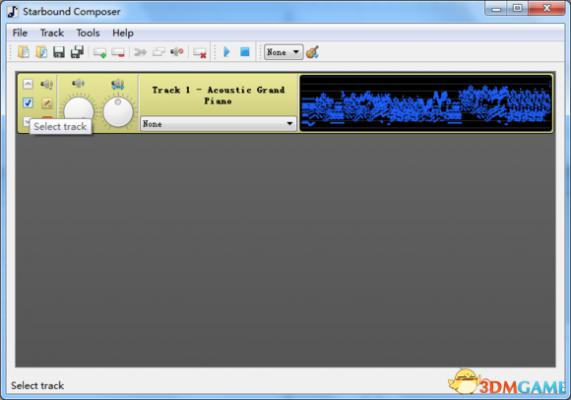Viewport: 571px width, 400px height.
Task: Delete using the red X track icon
Action: tap(200, 52)
